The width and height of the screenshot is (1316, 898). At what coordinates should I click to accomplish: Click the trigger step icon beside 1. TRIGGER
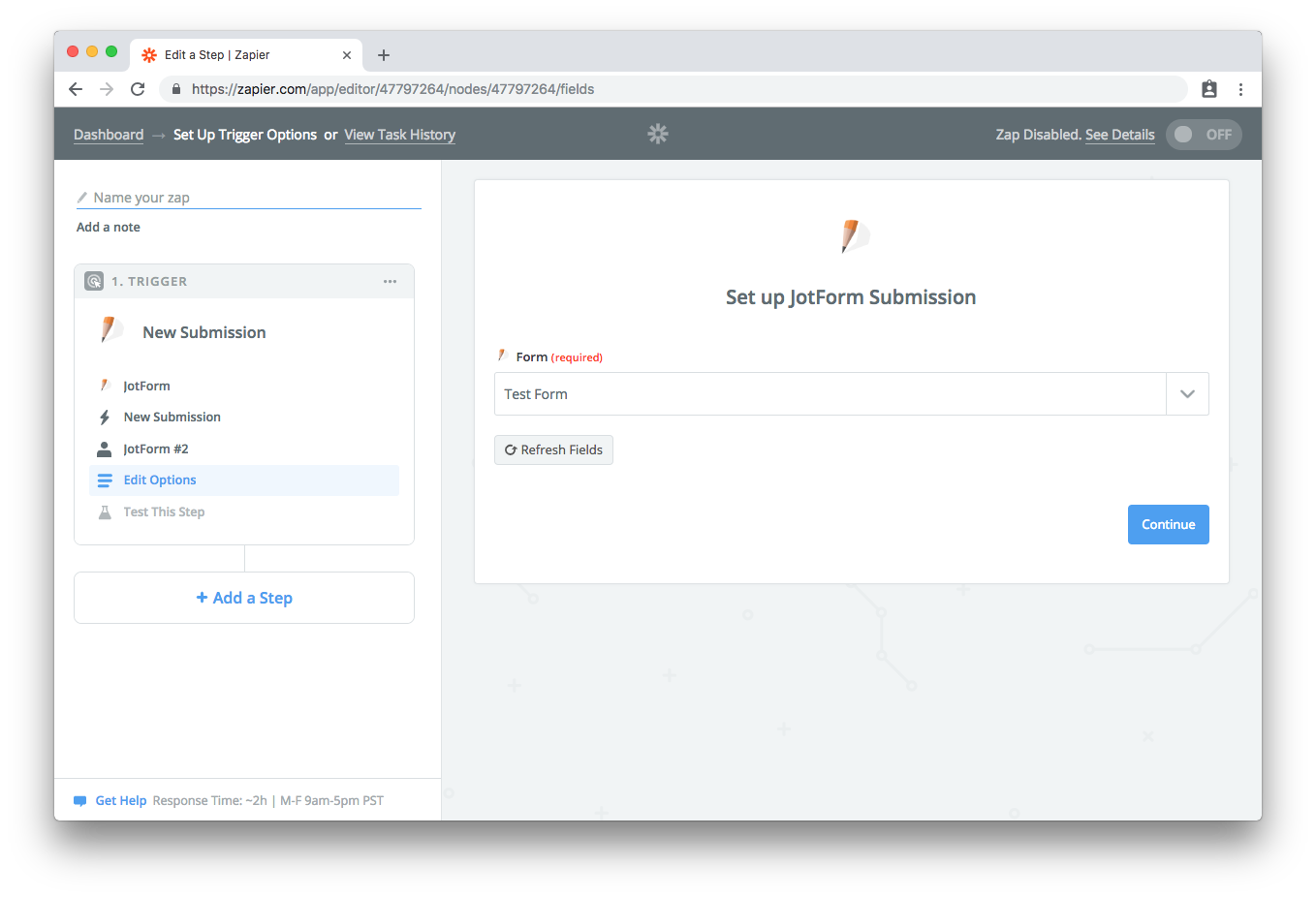point(94,281)
